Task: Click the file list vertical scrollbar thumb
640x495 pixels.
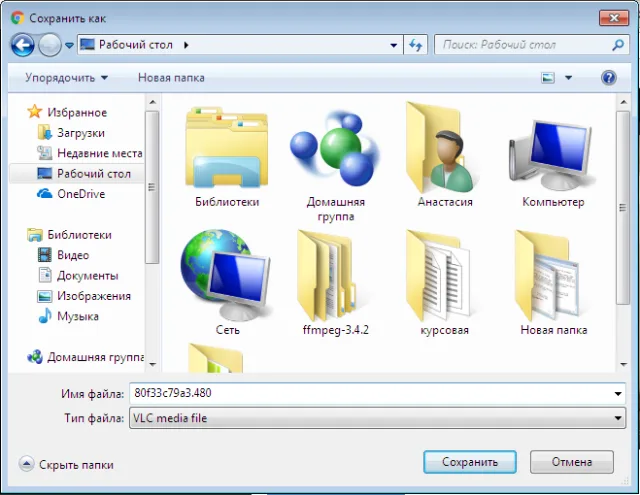Action: 623,208
